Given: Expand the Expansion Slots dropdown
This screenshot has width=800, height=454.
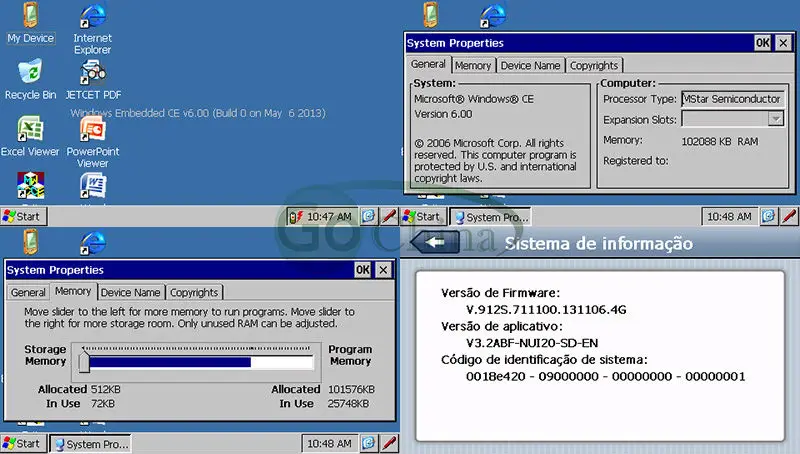Looking at the screenshot, I should [776, 119].
